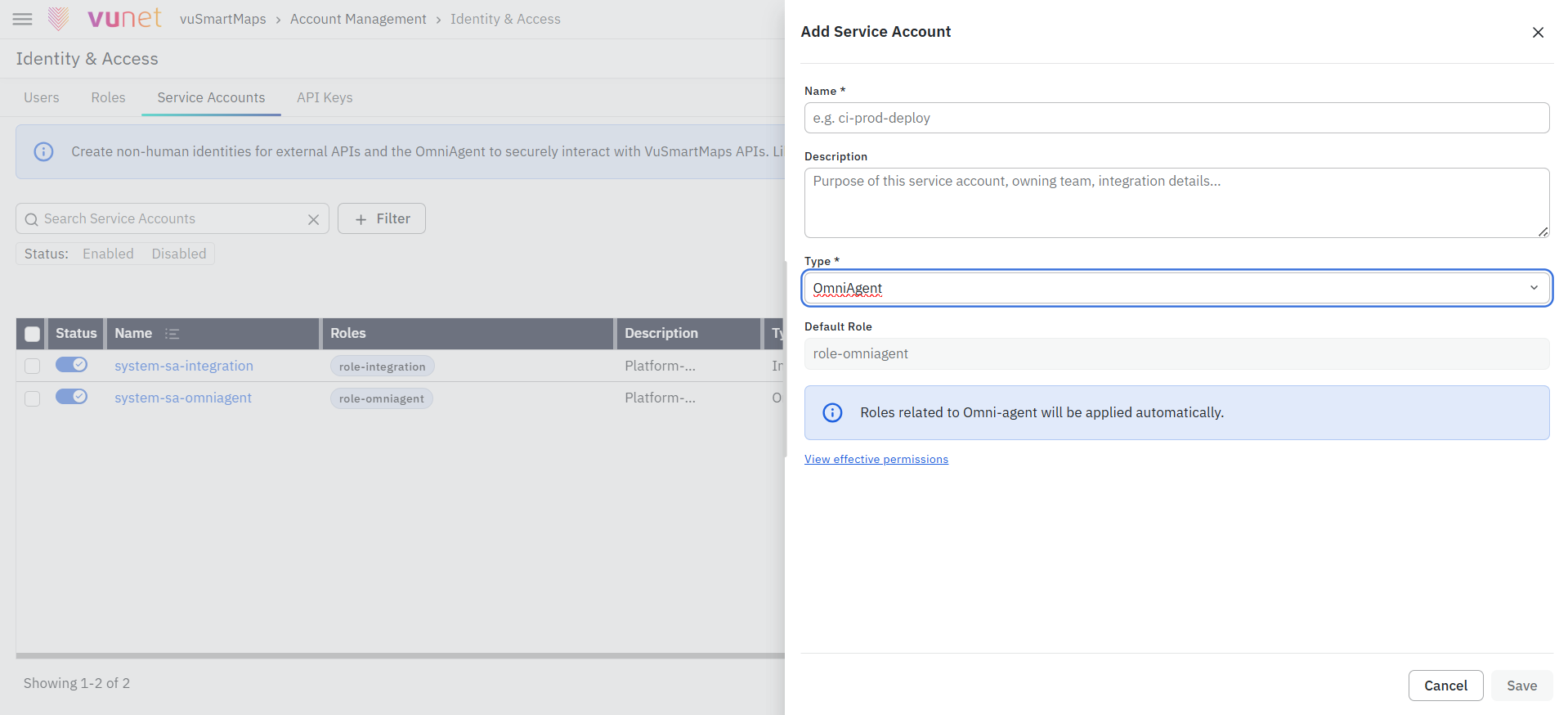Open the Filter button

[382, 218]
